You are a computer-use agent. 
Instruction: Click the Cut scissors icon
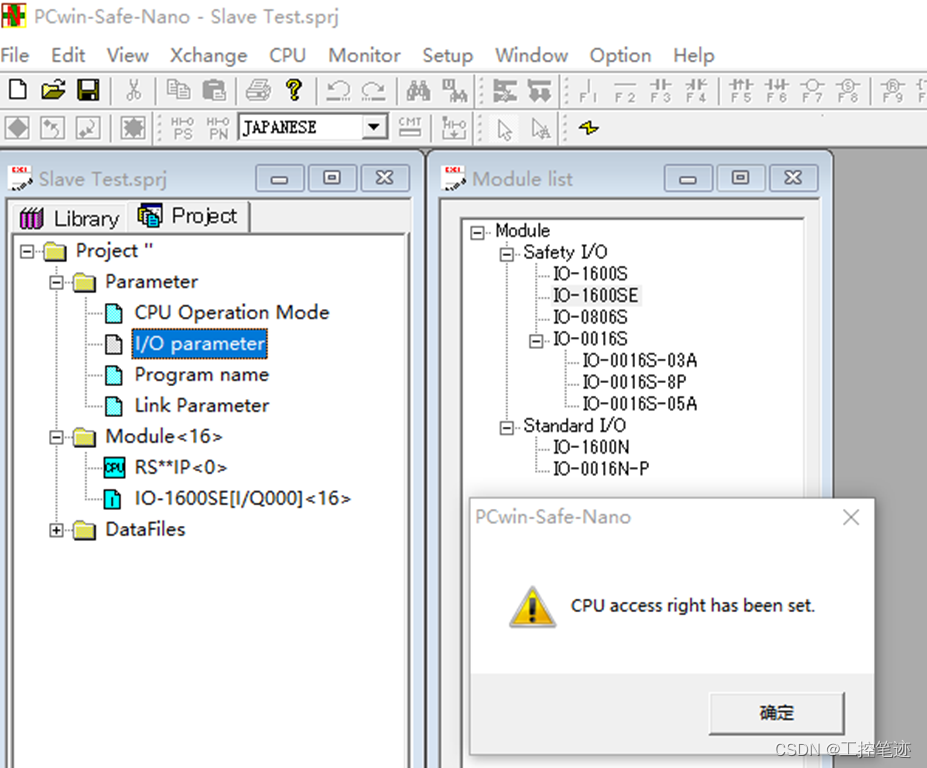point(136,90)
